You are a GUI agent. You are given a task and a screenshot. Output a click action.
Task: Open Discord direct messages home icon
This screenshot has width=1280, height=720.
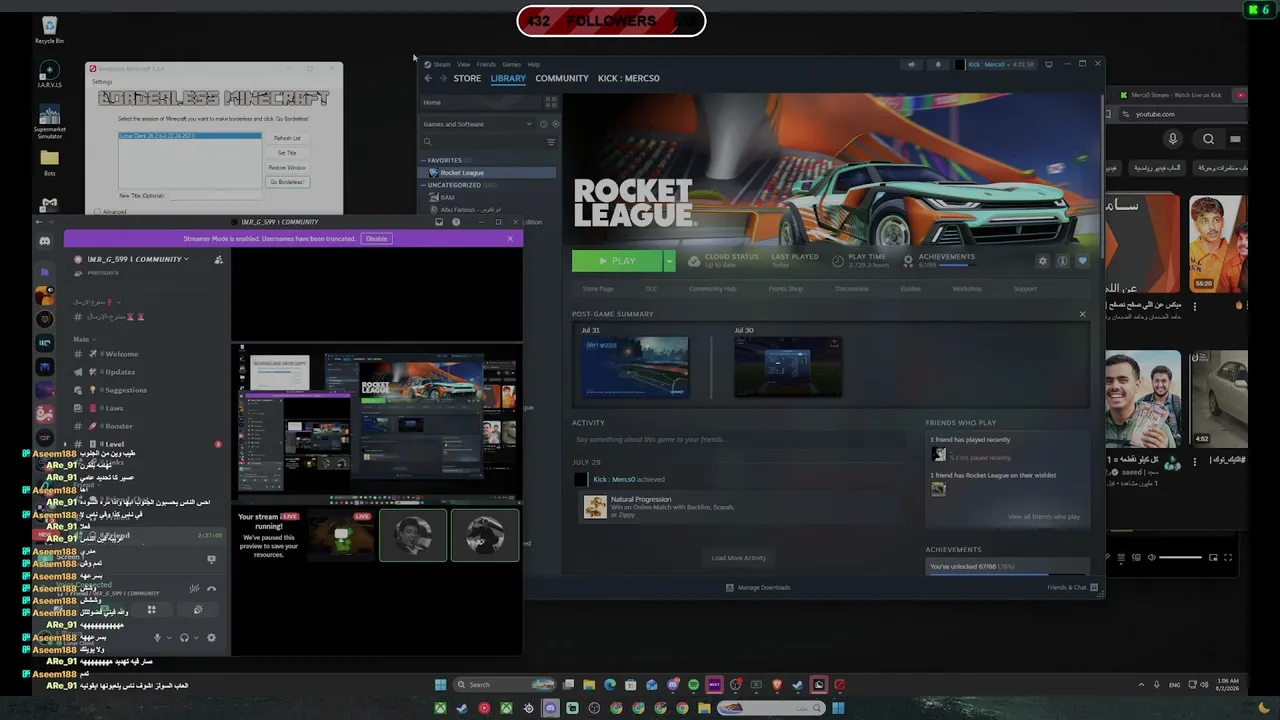(x=44, y=241)
